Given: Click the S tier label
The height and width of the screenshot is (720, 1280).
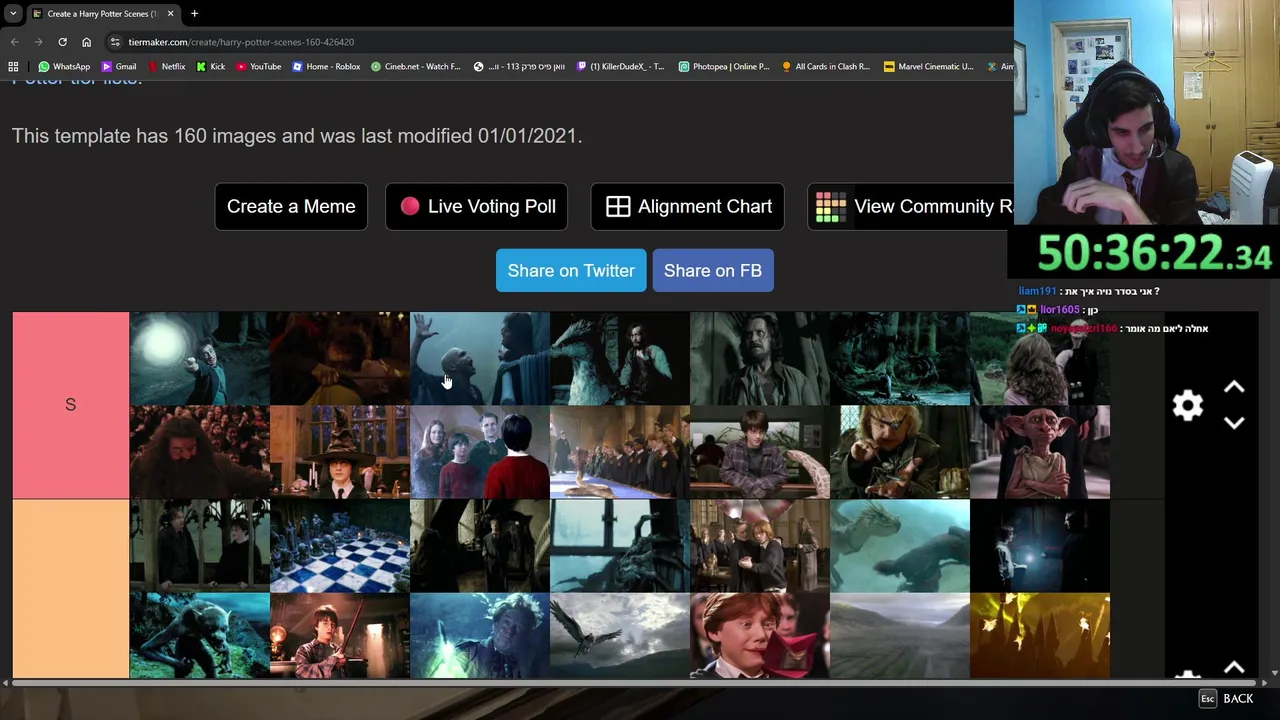Looking at the screenshot, I should click(70, 405).
